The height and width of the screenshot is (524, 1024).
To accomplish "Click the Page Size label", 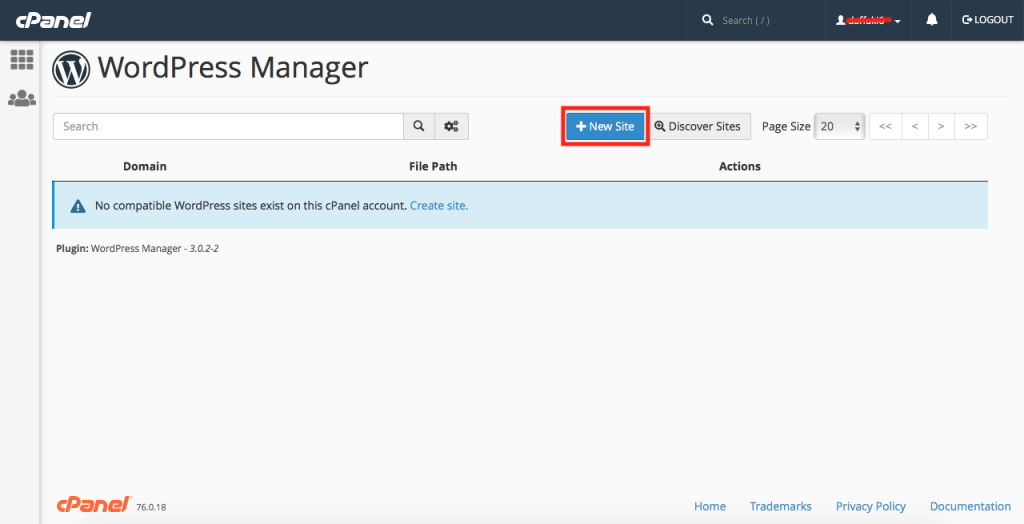I will tap(786, 126).
